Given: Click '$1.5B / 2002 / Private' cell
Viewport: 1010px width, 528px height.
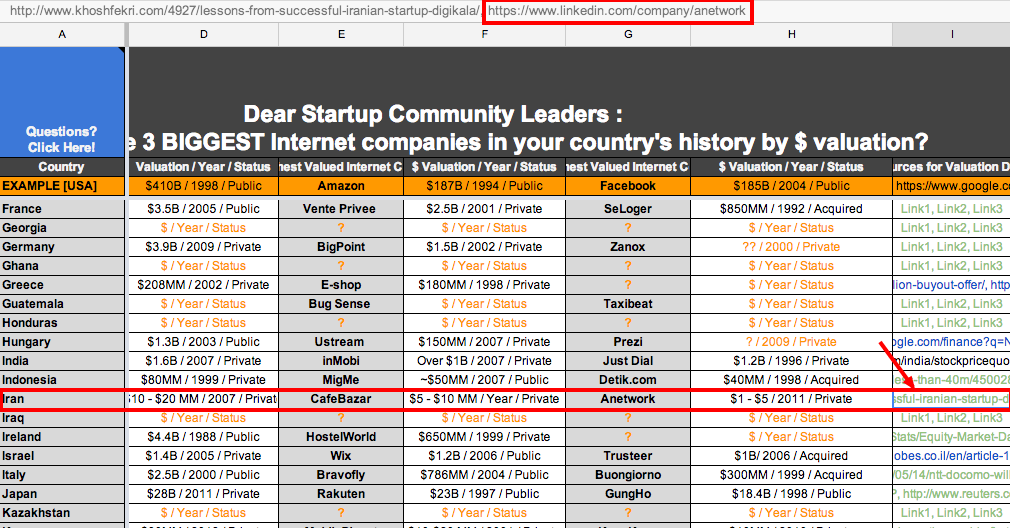Looking at the screenshot, I should pos(484,247).
